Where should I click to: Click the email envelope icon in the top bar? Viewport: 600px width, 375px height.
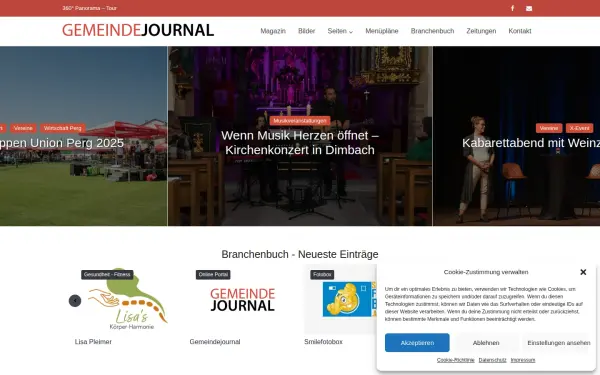coord(529,8)
